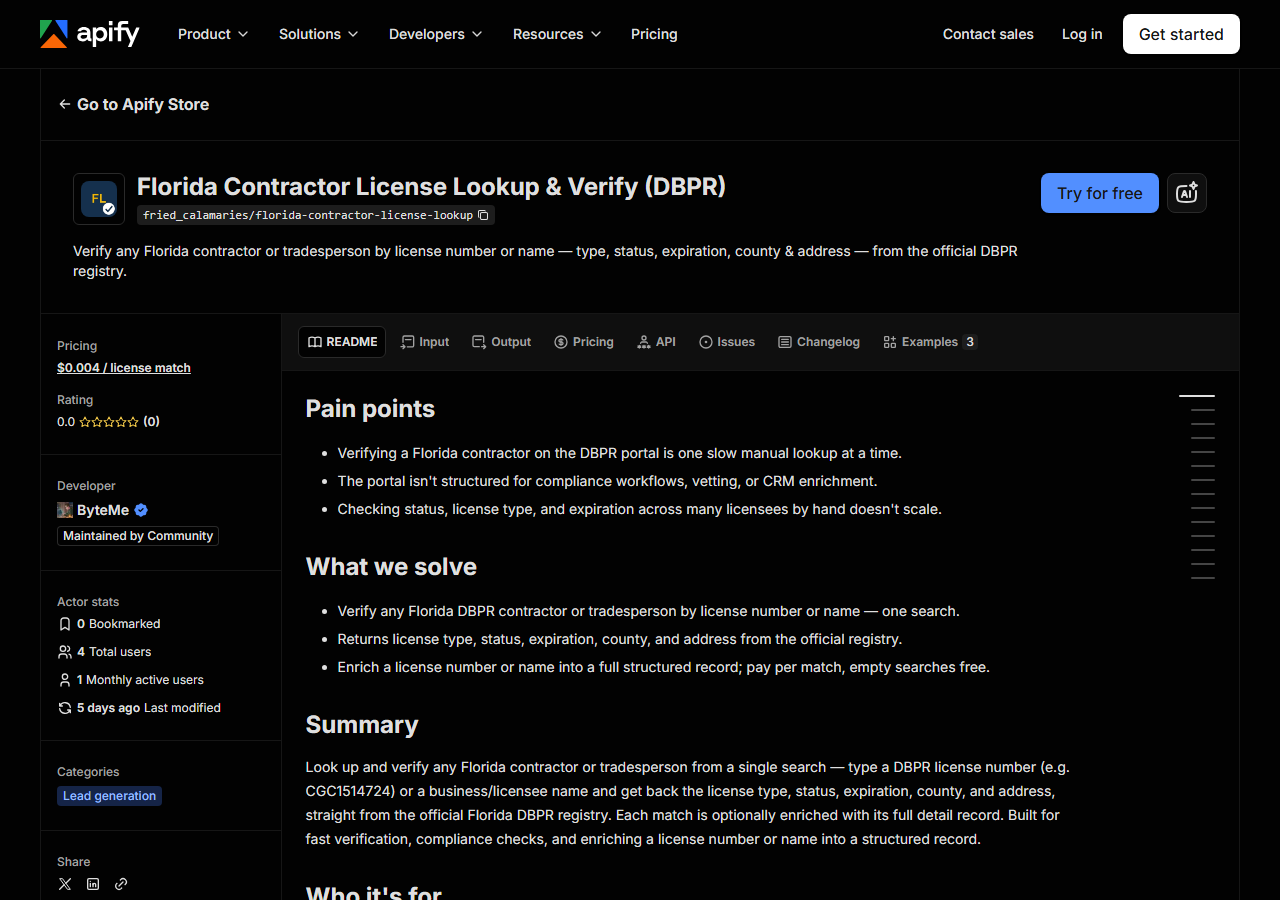Image resolution: width=1280 pixels, height=900 pixels.
Task: Click the Try for free button
Action: [1100, 193]
